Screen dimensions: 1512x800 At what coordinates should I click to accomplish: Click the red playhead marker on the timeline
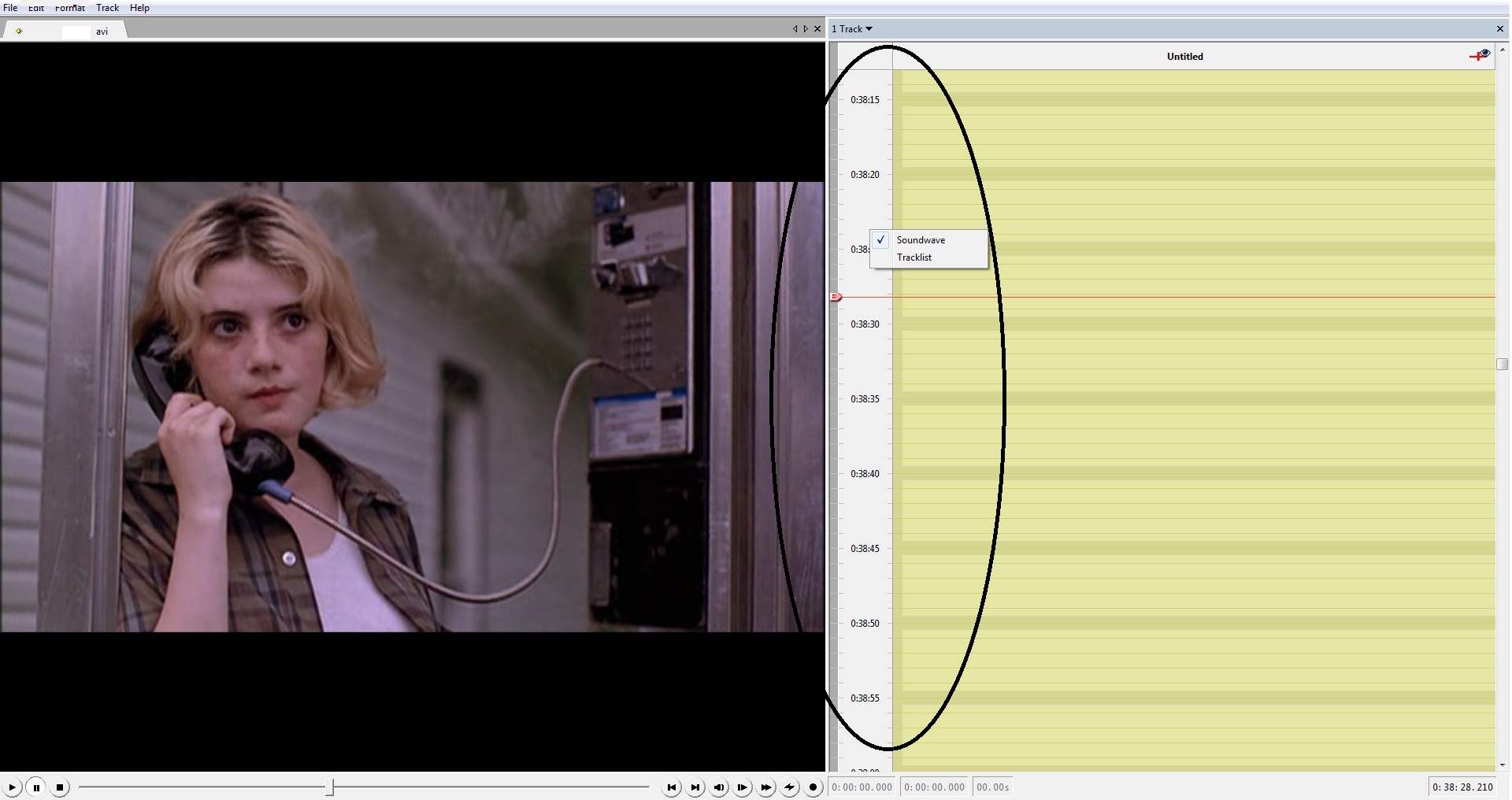[x=836, y=297]
